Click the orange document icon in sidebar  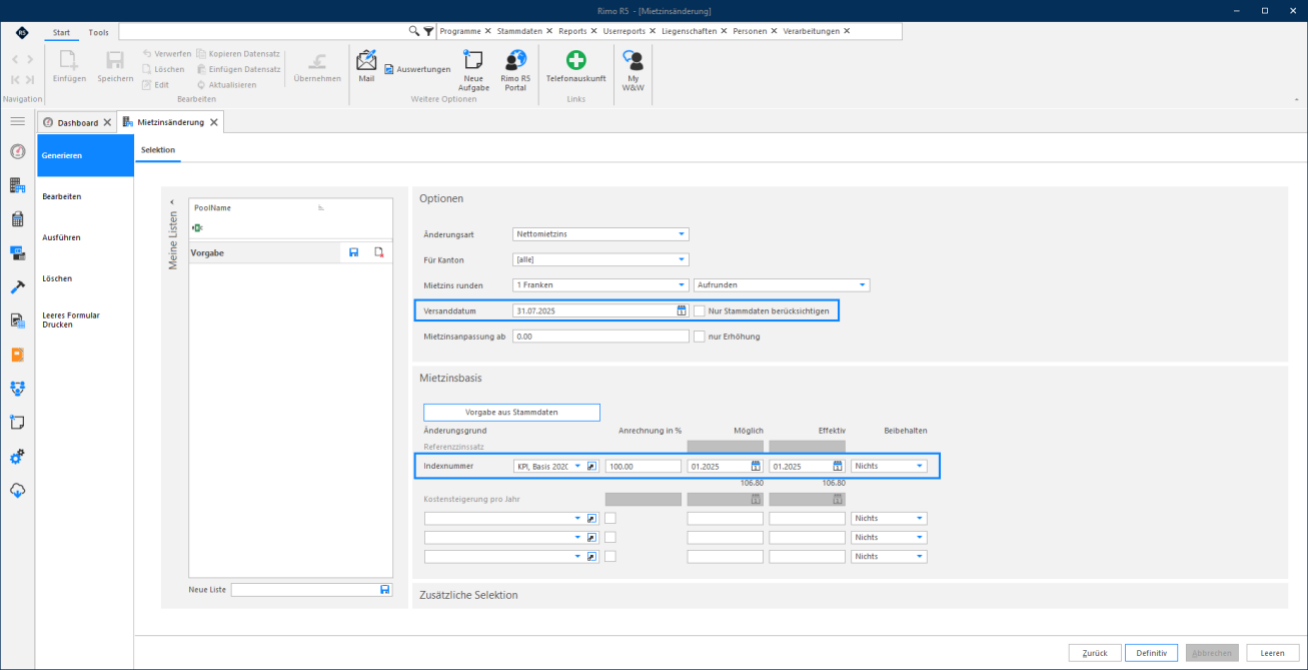coord(17,355)
